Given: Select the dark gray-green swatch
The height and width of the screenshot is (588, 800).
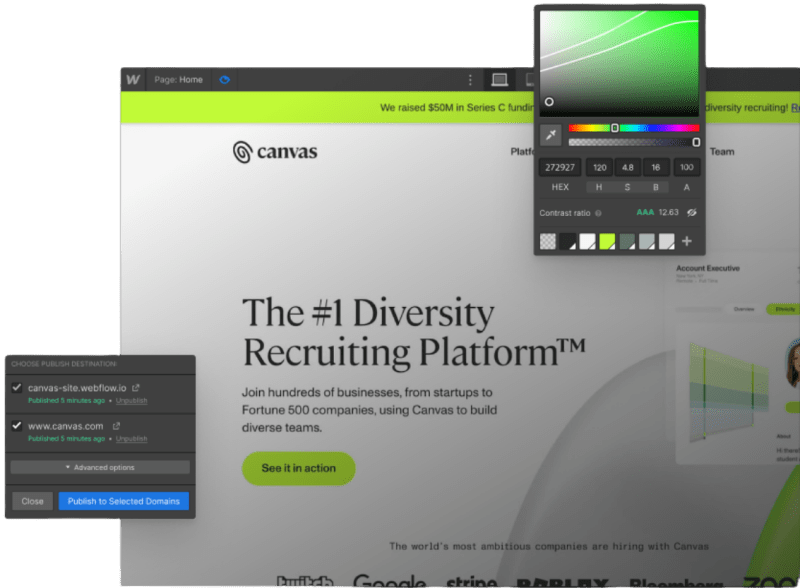Looking at the screenshot, I should 627,241.
